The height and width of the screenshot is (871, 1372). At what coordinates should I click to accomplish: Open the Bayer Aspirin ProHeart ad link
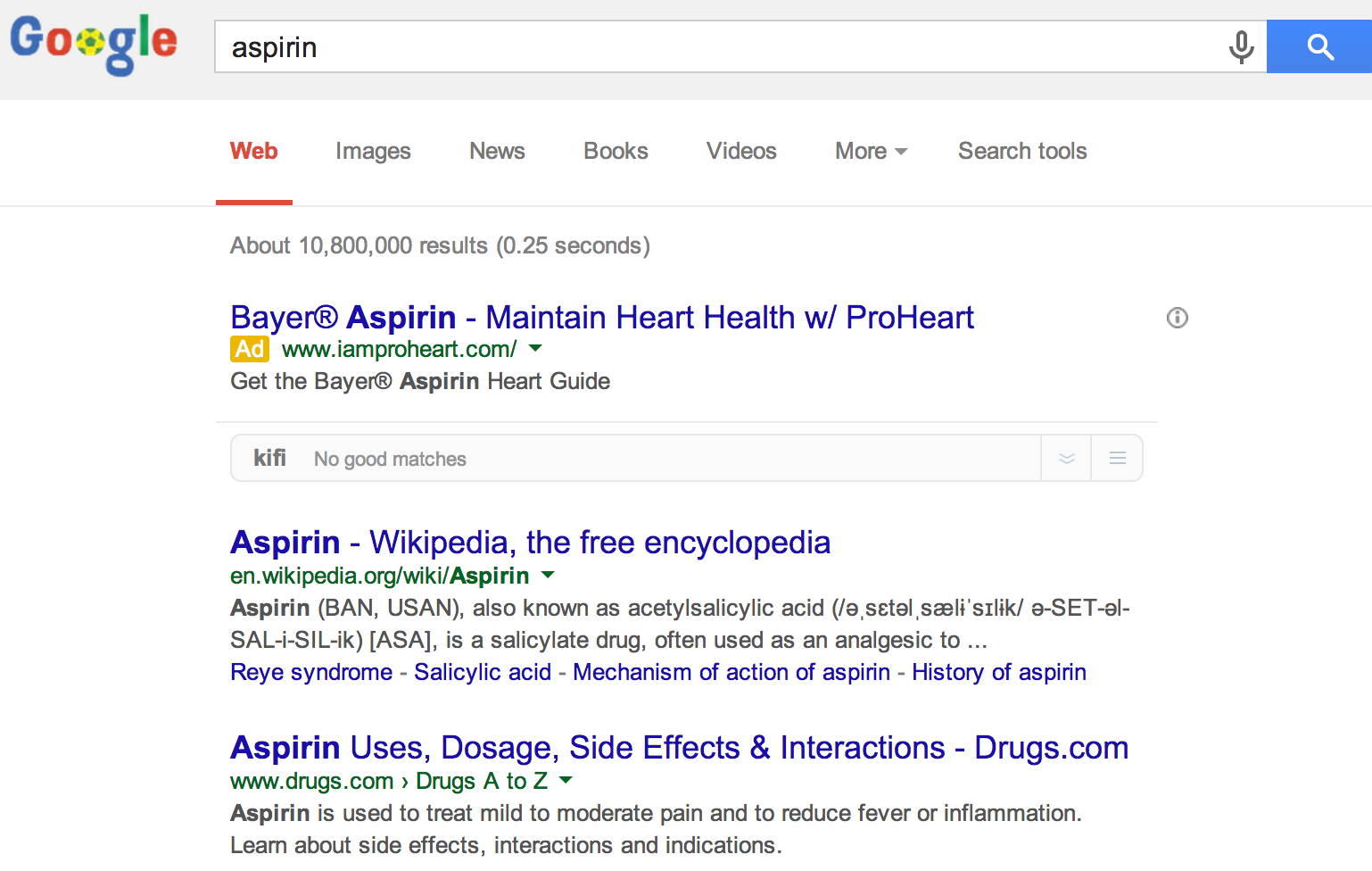[x=601, y=318]
